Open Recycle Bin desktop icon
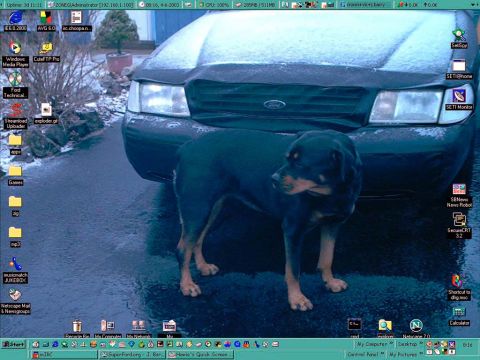Viewport: 480px width, 360px height. (77, 329)
